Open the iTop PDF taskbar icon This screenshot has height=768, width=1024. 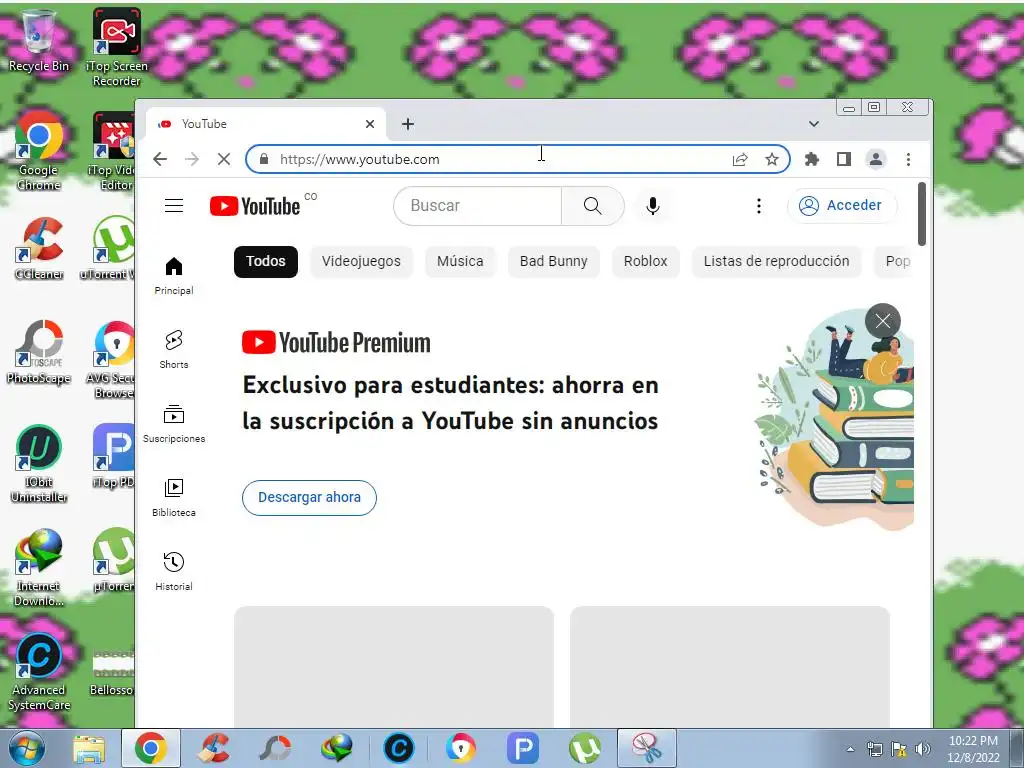tap(522, 748)
